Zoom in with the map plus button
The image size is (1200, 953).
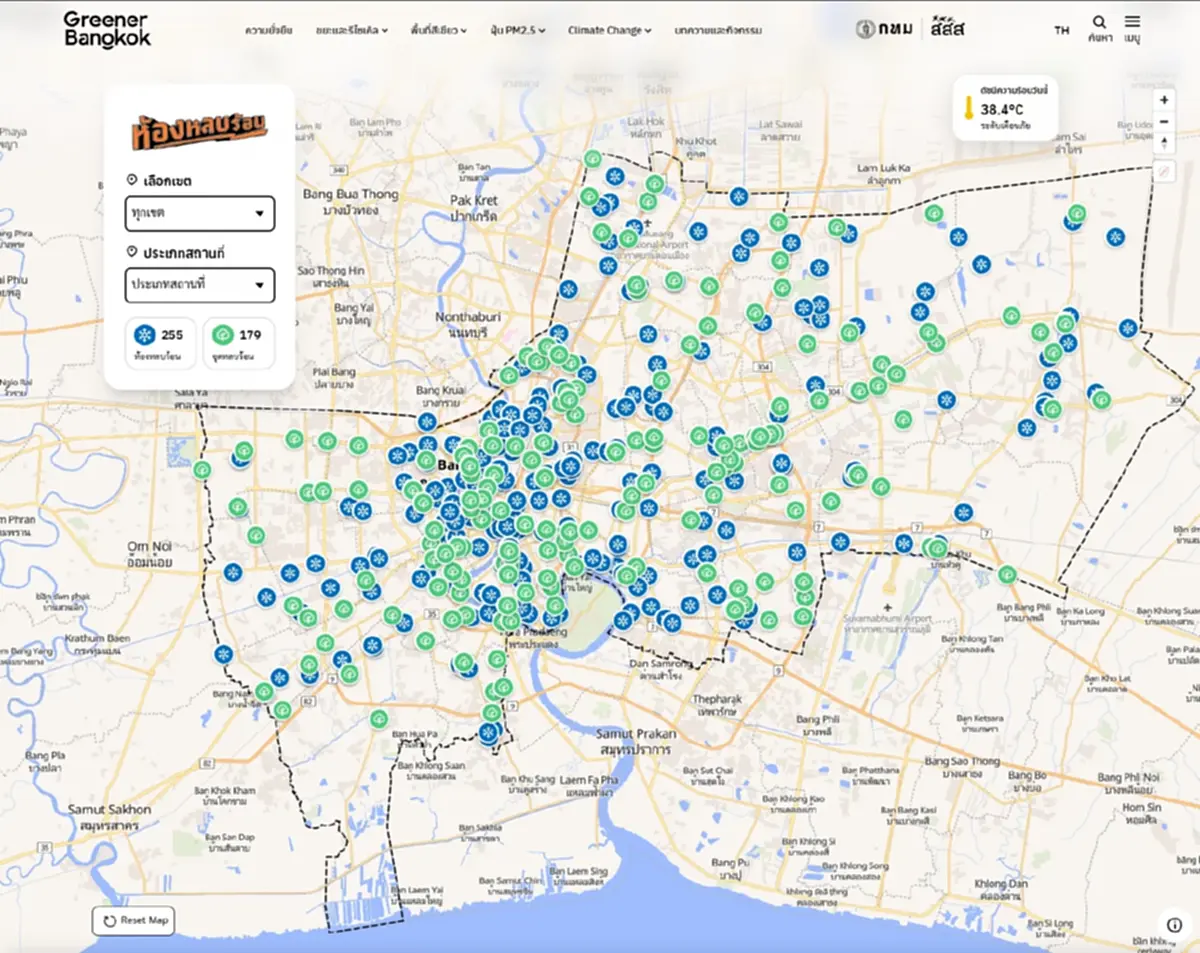(x=1164, y=100)
